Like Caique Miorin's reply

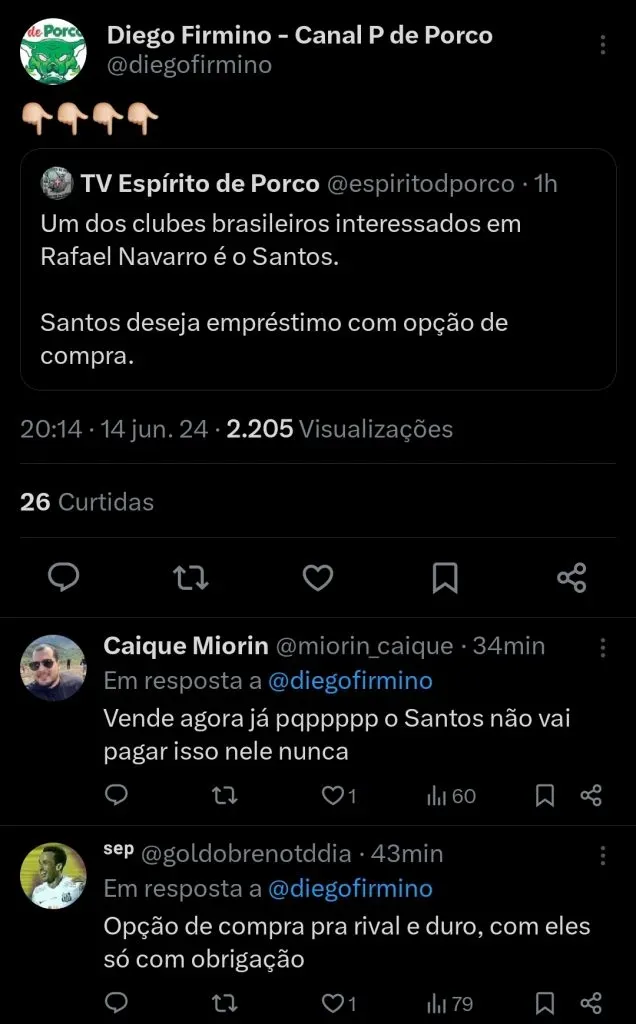(333, 795)
